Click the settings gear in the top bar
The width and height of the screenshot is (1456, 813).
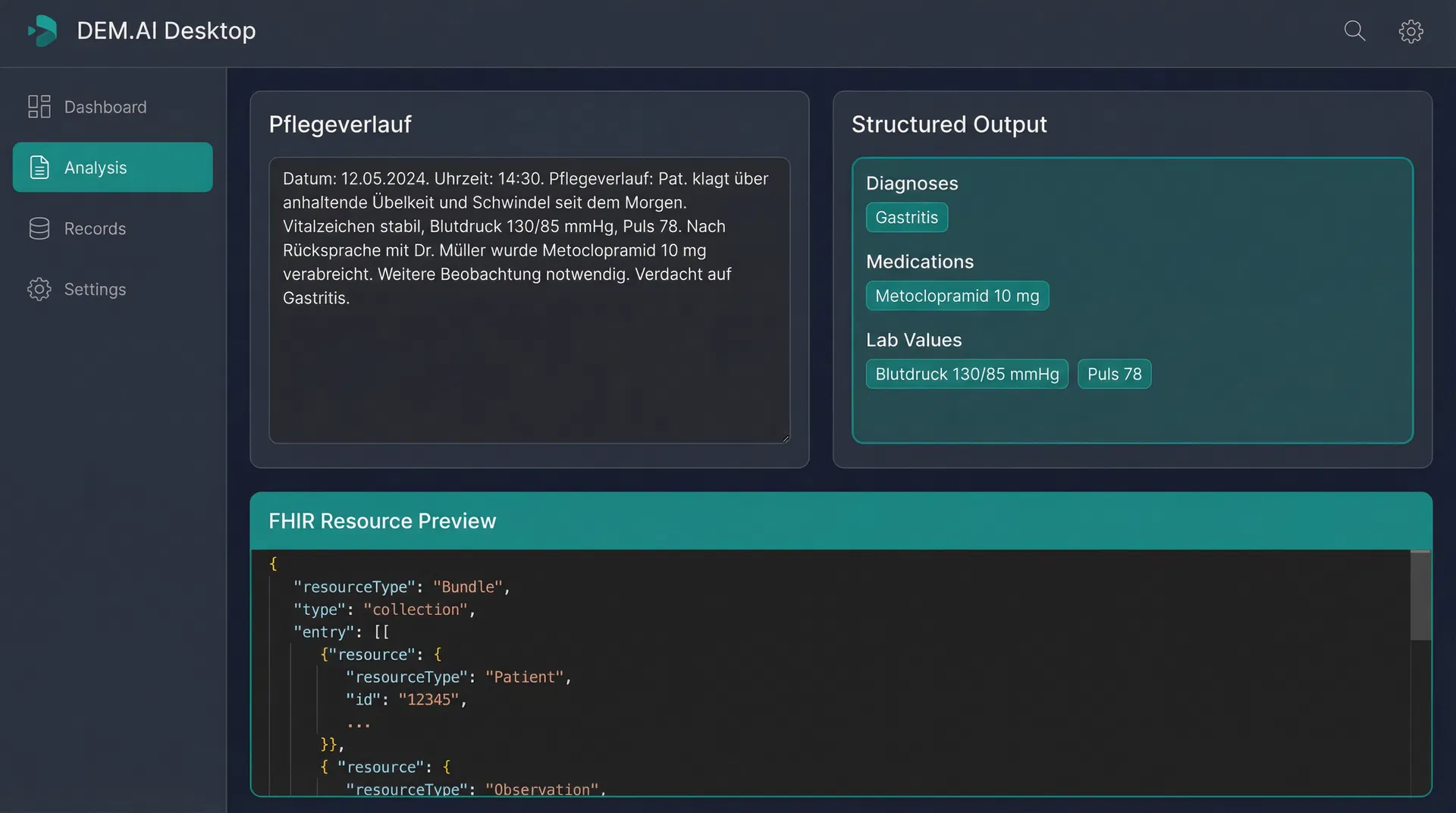click(1411, 31)
